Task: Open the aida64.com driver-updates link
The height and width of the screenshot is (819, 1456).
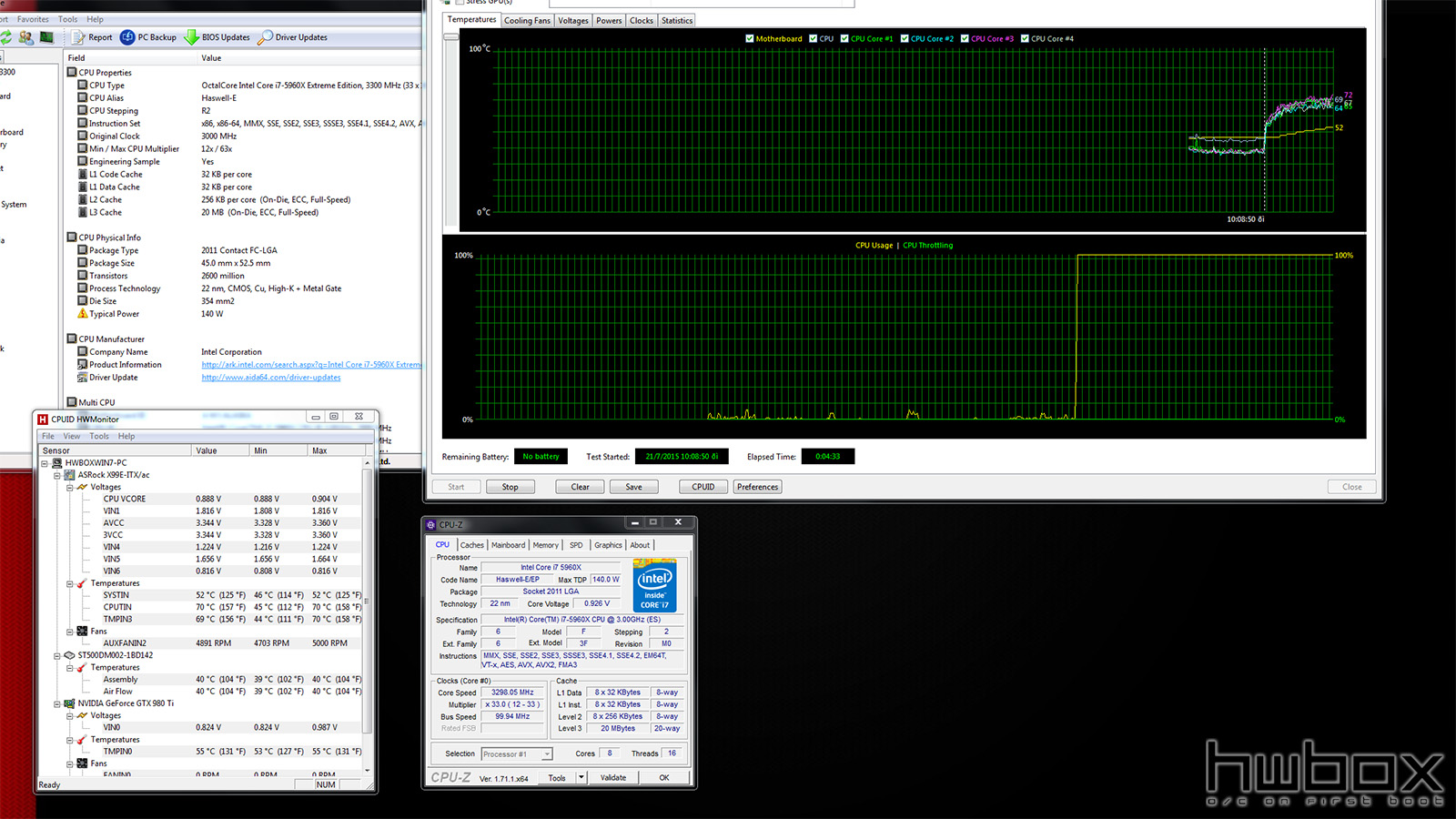Action: [271, 378]
